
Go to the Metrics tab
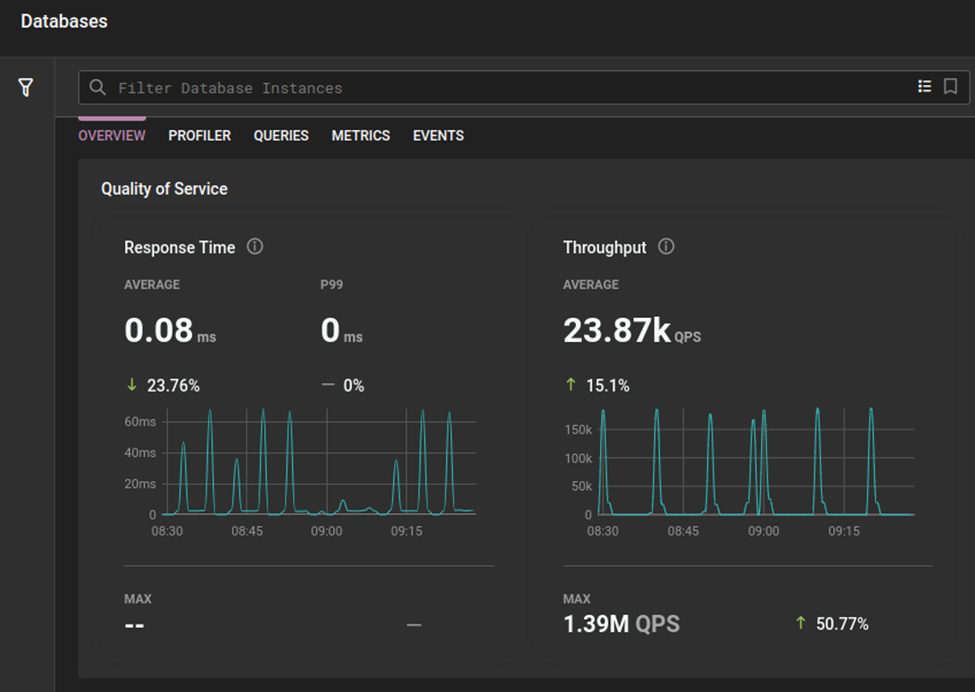coord(361,136)
